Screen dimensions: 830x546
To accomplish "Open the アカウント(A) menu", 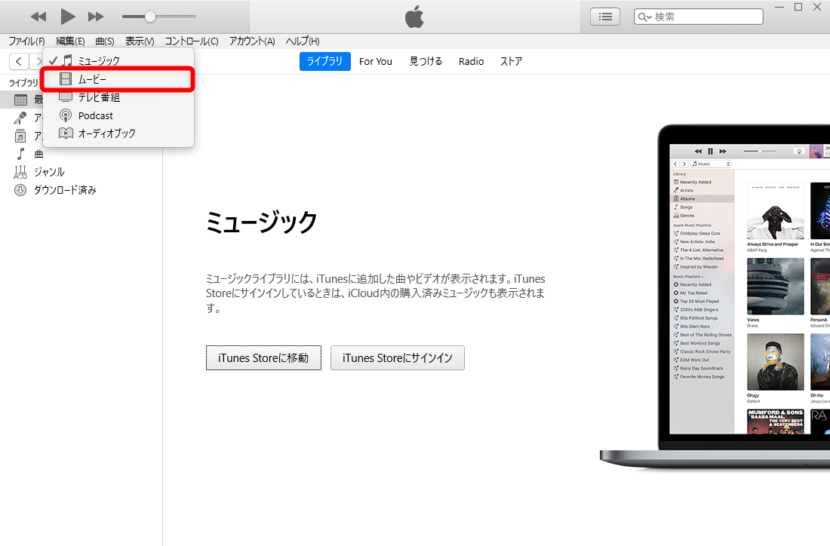I will point(252,41).
